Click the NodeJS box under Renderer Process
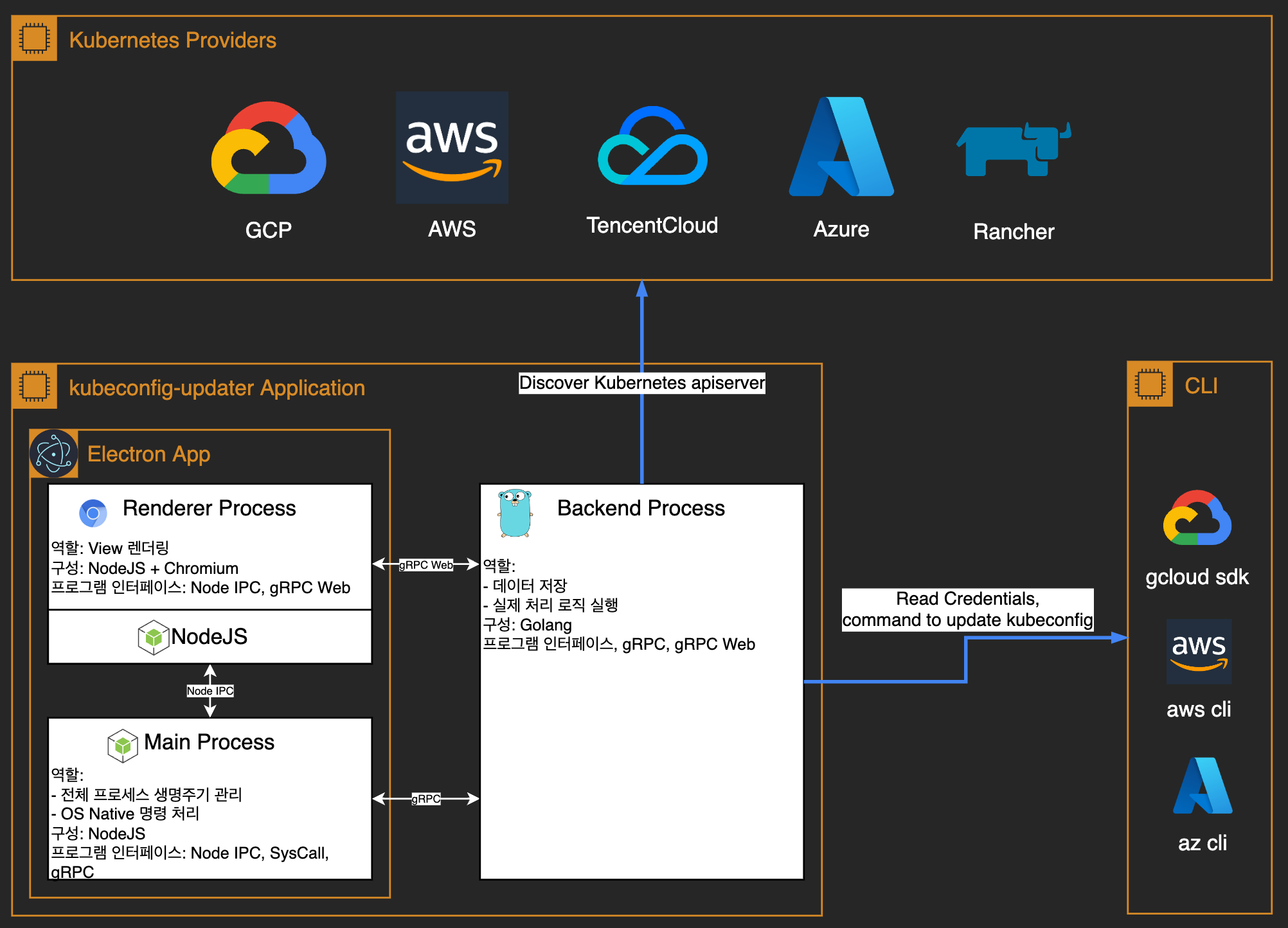1288x928 pixels. click(210, 637)
